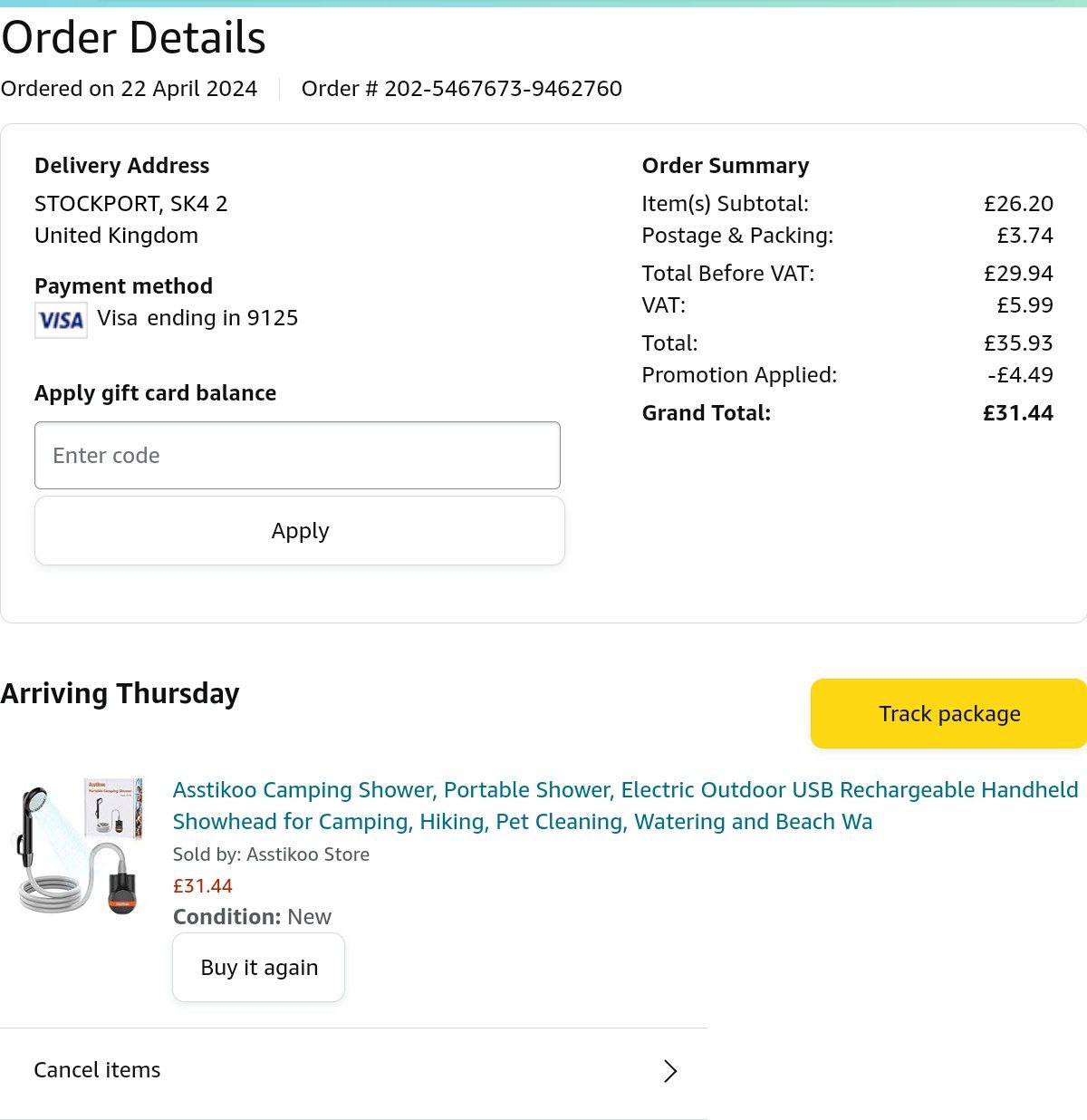The width and height of the screenshot is (1087, 1120).
Task: Click the Order Details page heading
Action: coord(133,38)
